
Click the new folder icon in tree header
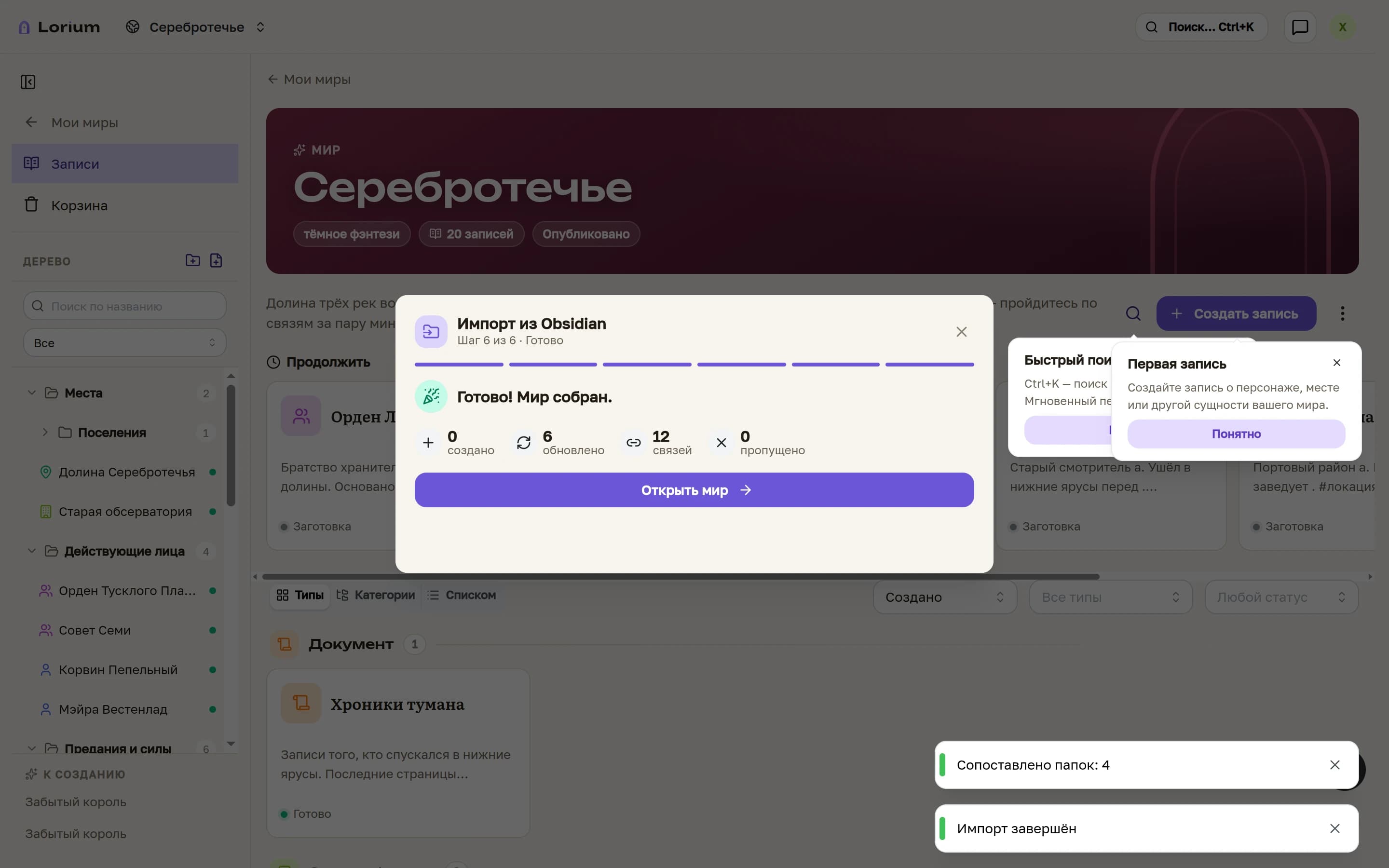[193, 260]
